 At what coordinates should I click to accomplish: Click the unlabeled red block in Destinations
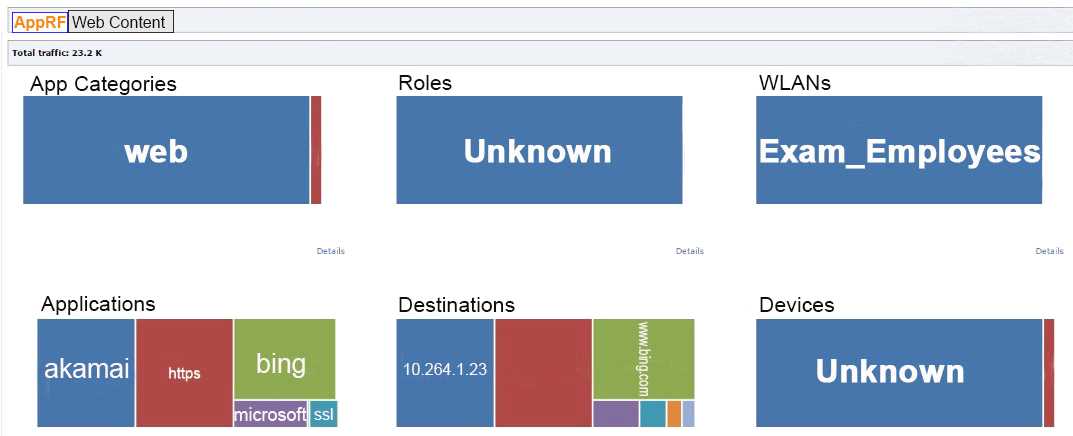pos(543,372)
